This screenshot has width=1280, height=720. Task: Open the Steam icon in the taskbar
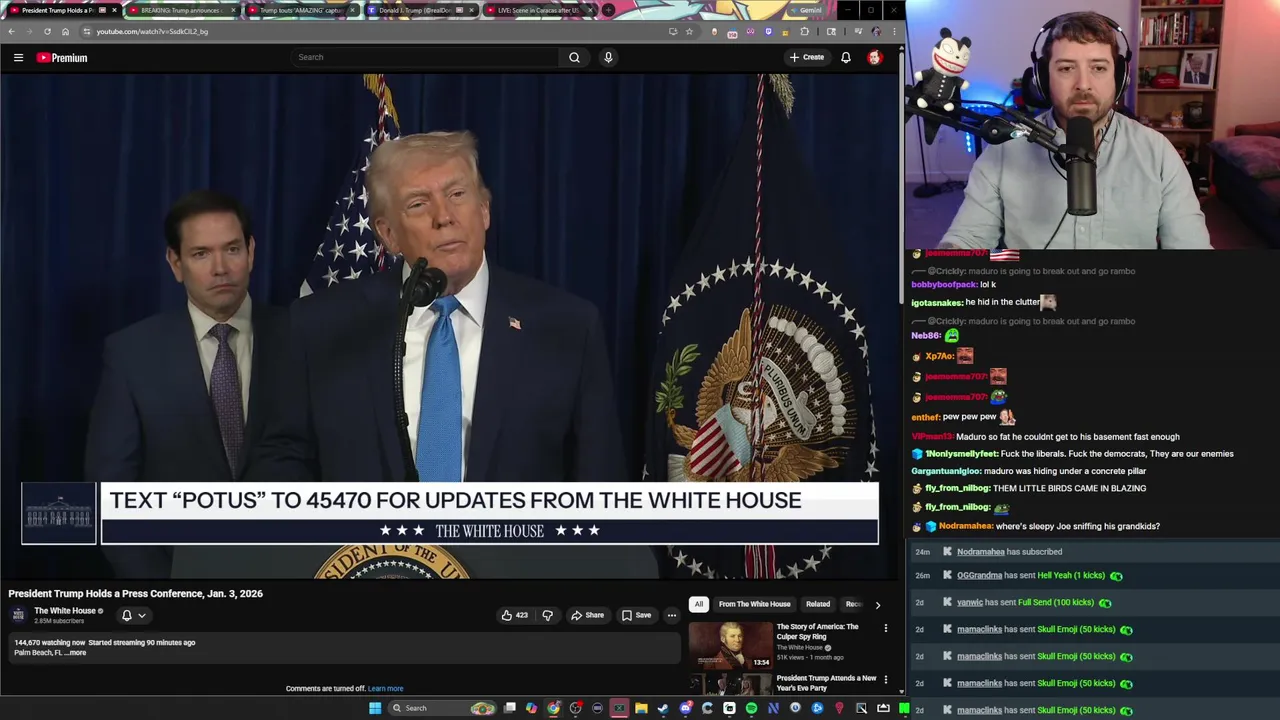click(663, 708)
